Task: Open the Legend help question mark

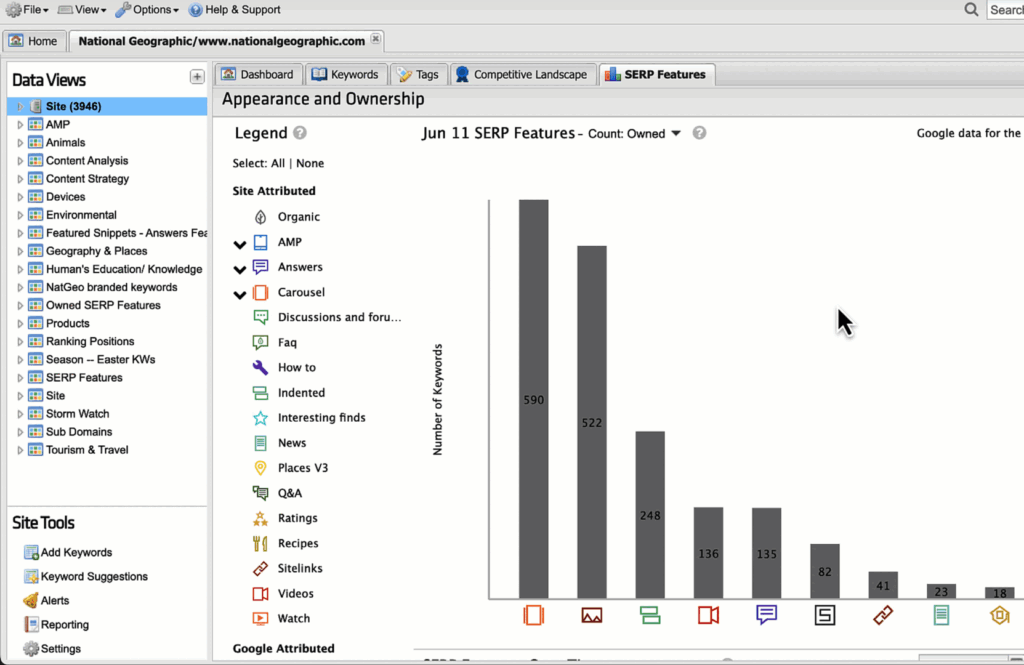Action: [300, 133]
